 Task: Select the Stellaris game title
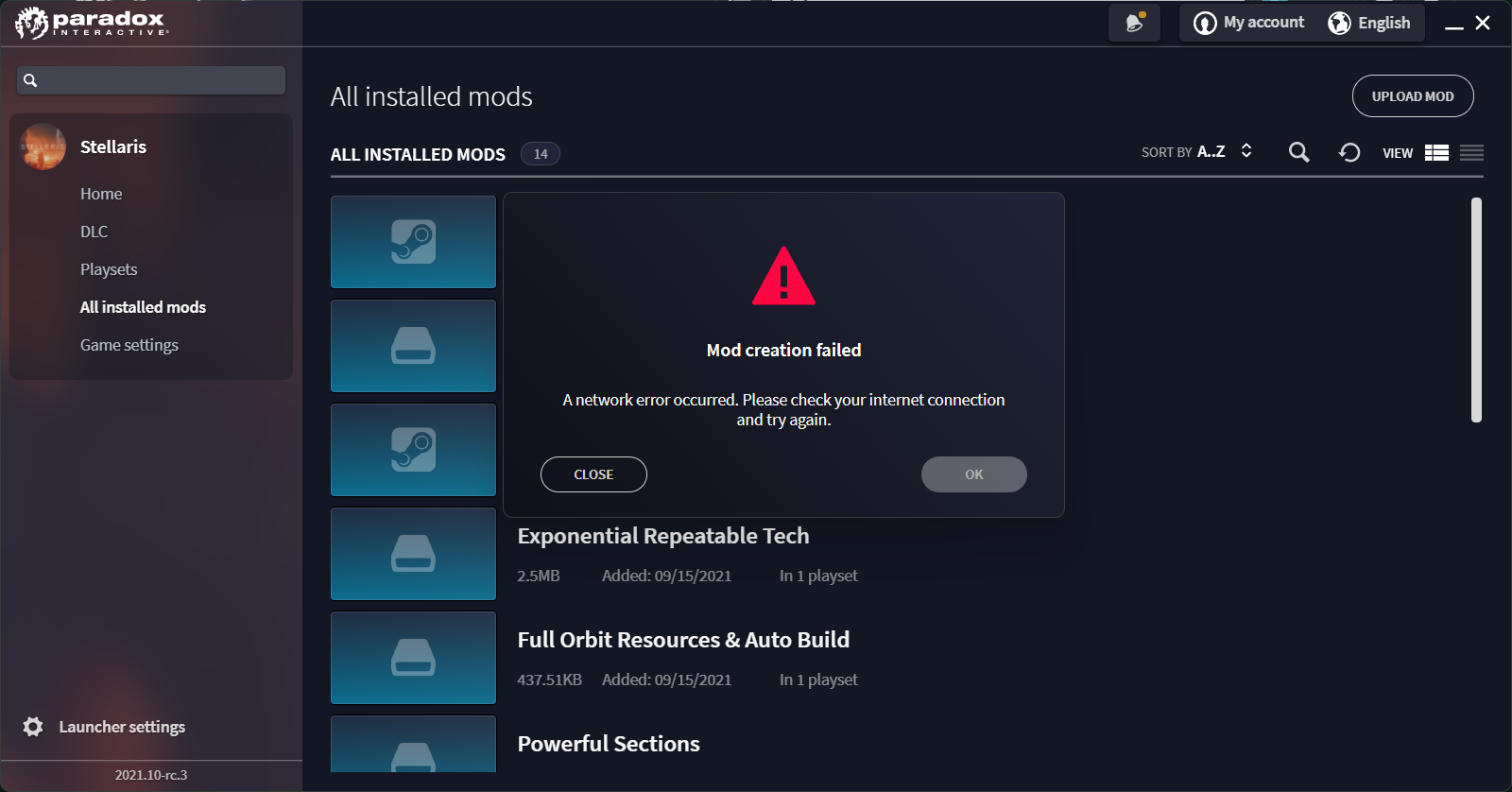tap(113, 146)
